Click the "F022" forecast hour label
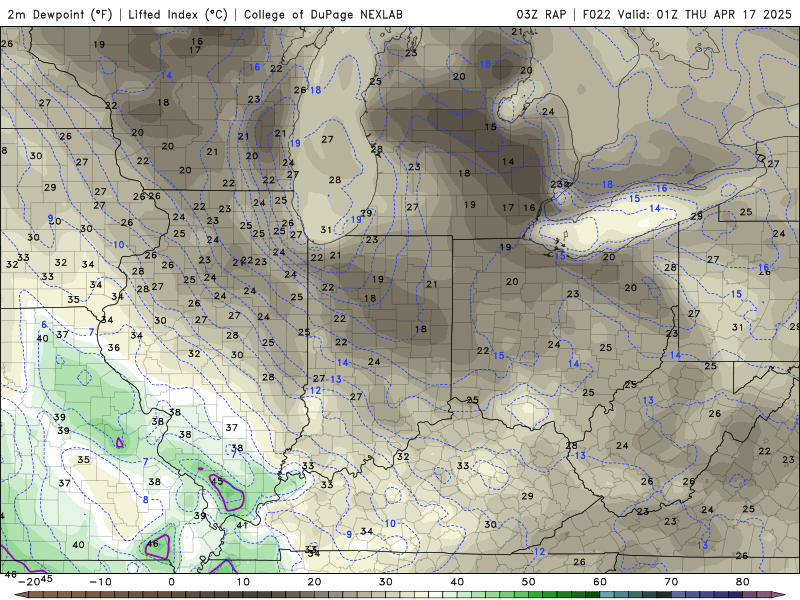The height and width of the screenshot is (600, 800). tap(596, 14)
